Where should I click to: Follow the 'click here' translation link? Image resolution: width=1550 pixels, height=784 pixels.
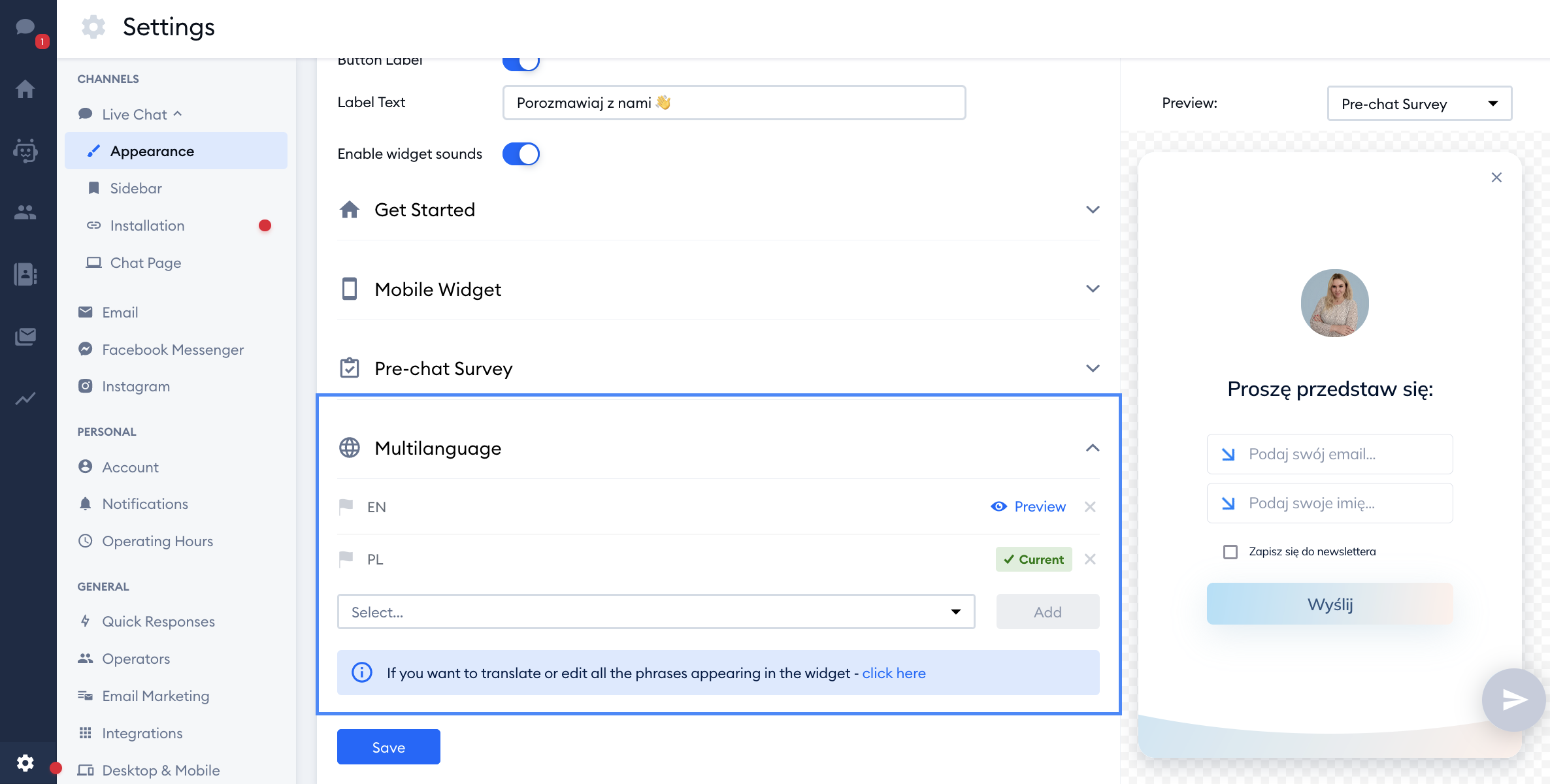click(x=894, y=673)
